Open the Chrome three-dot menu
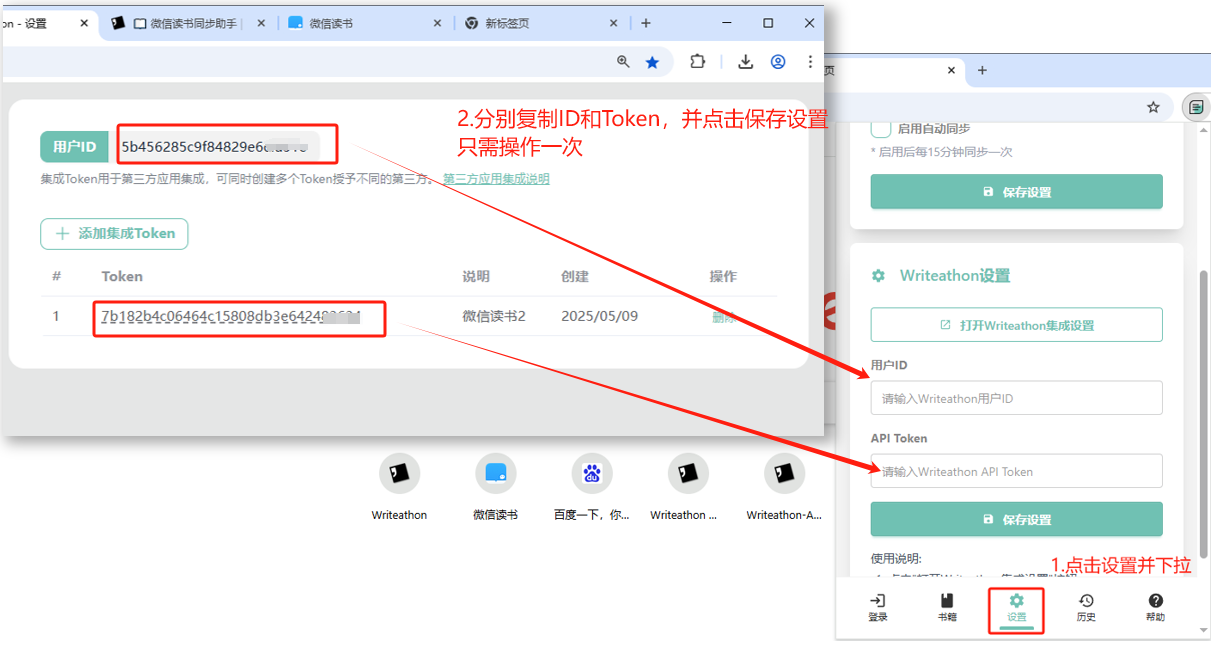 810,62
